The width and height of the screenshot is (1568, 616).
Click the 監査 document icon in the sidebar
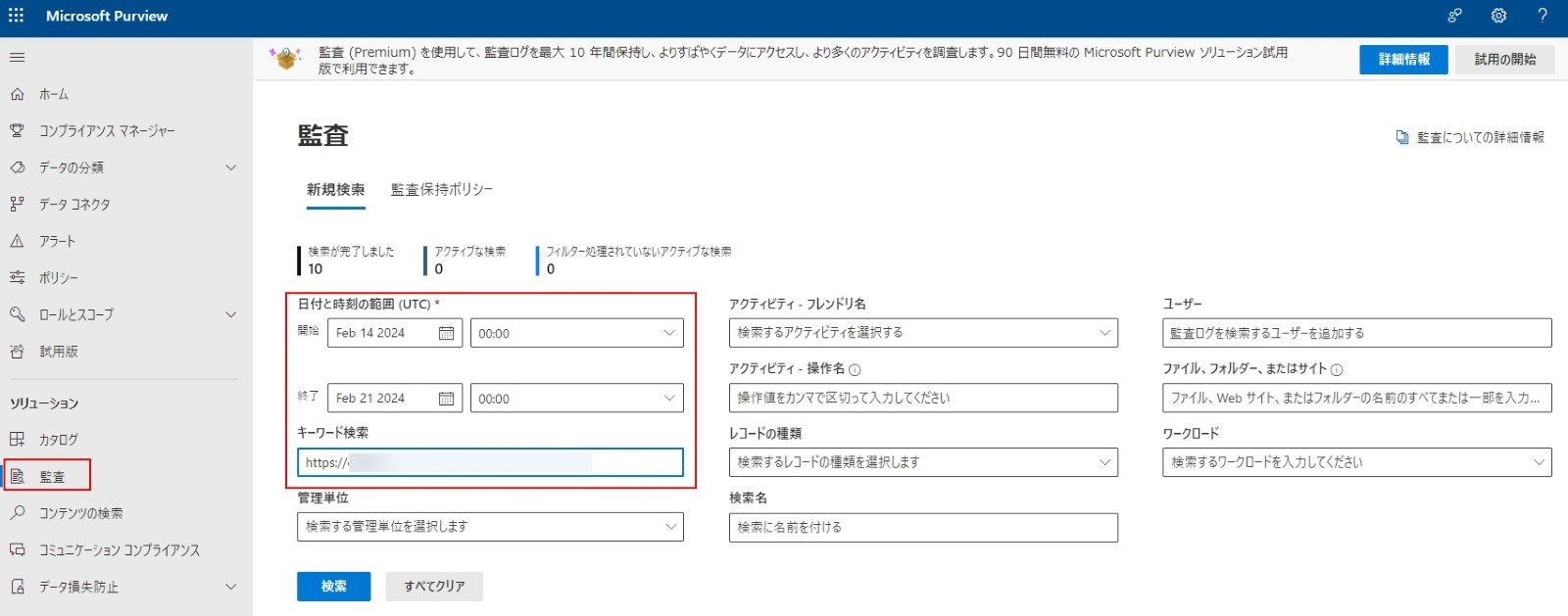coord(17,477)
